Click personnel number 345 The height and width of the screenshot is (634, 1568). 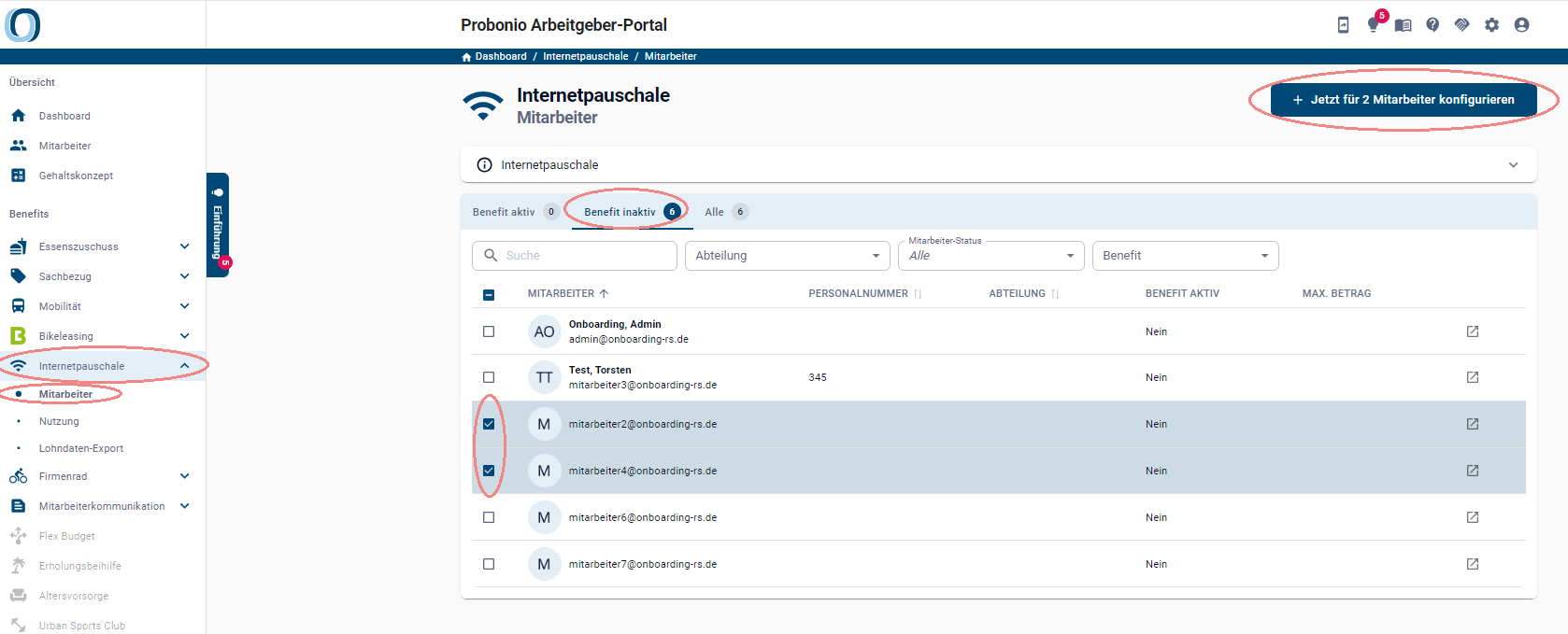[818, 377]
